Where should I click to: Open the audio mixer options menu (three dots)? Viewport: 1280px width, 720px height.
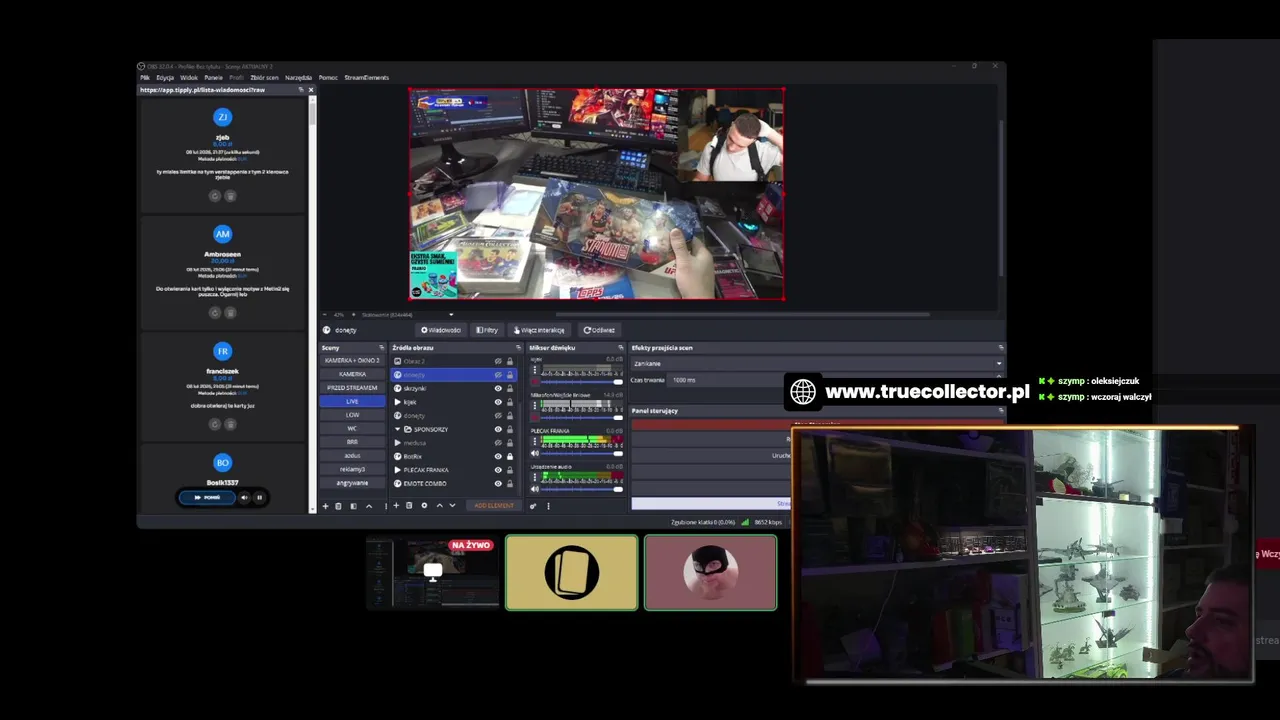pyautogui.click(x=548, y=506)
